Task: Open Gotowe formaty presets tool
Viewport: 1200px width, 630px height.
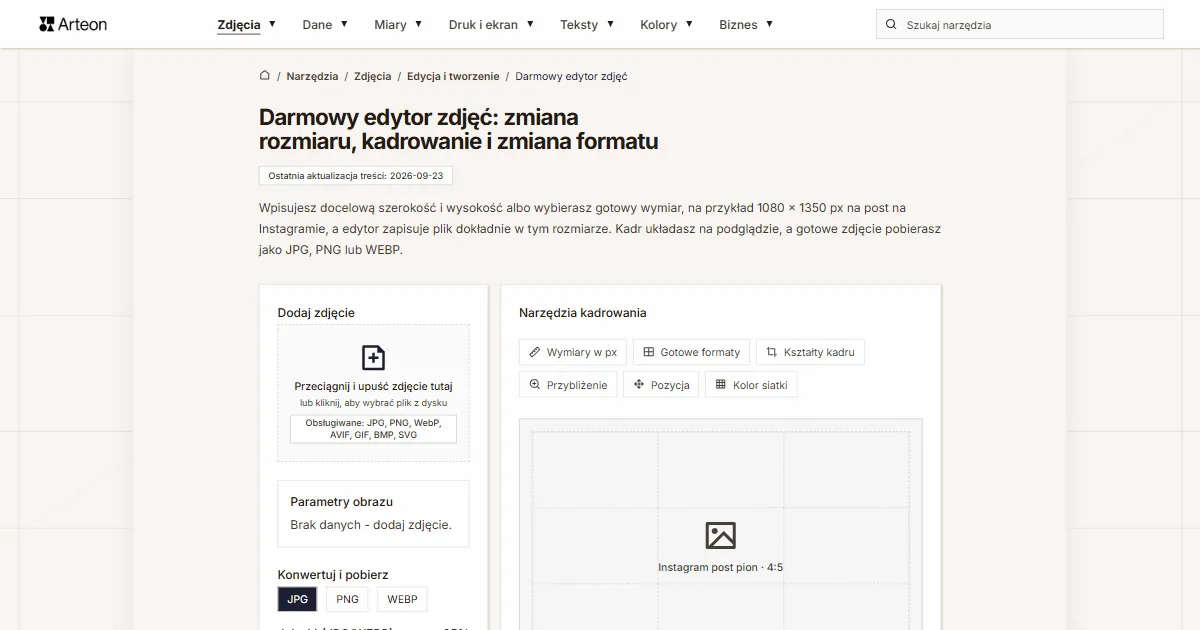Action: pos(691,352)
